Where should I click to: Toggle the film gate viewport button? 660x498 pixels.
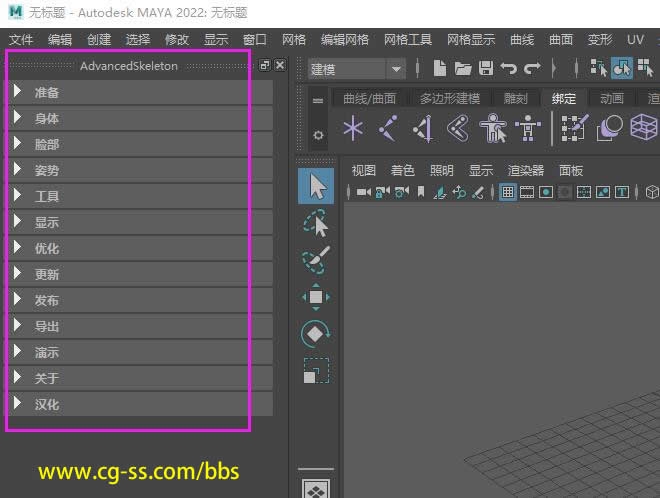(x=526, y=192)
